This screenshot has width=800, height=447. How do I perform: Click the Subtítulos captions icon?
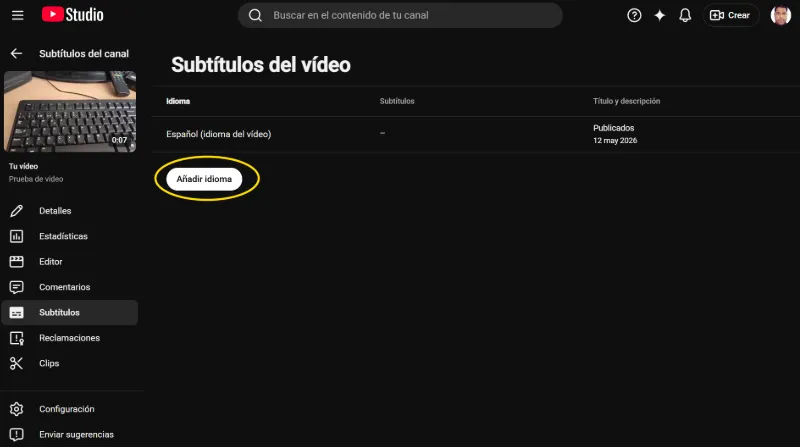point(16,313)
